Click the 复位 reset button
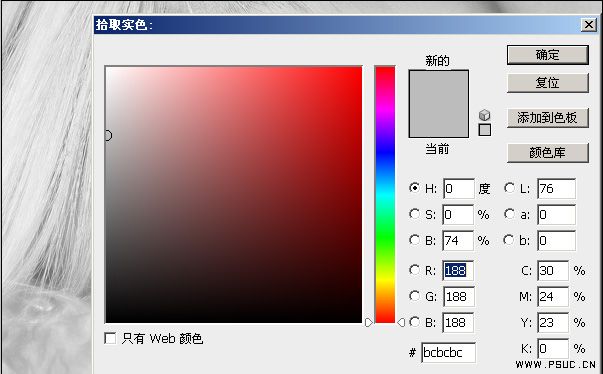This screenshot has width=603, height=374. pos(548,83)
